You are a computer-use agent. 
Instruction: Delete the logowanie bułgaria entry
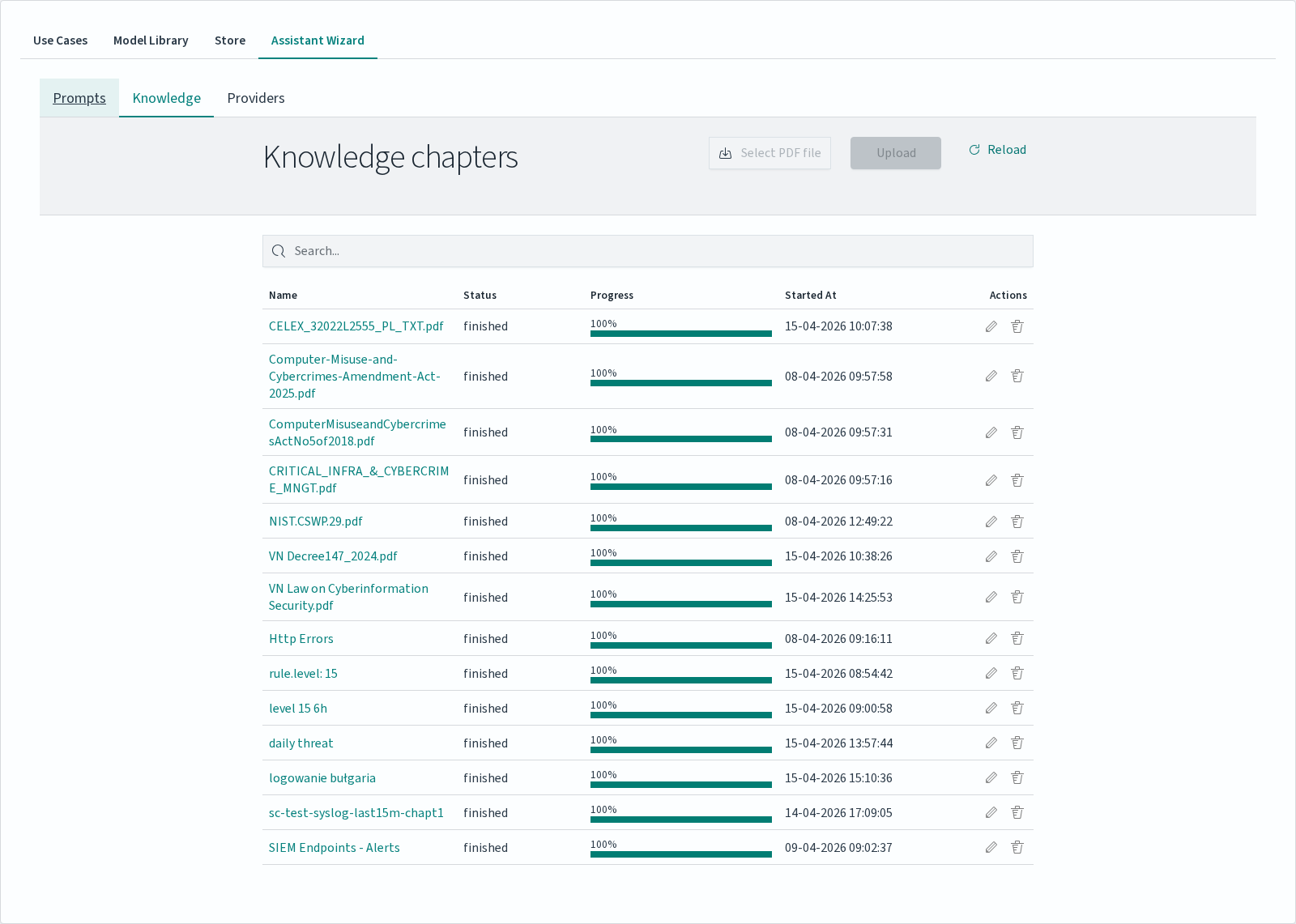pyautogui.click(x=1017, y=777)
